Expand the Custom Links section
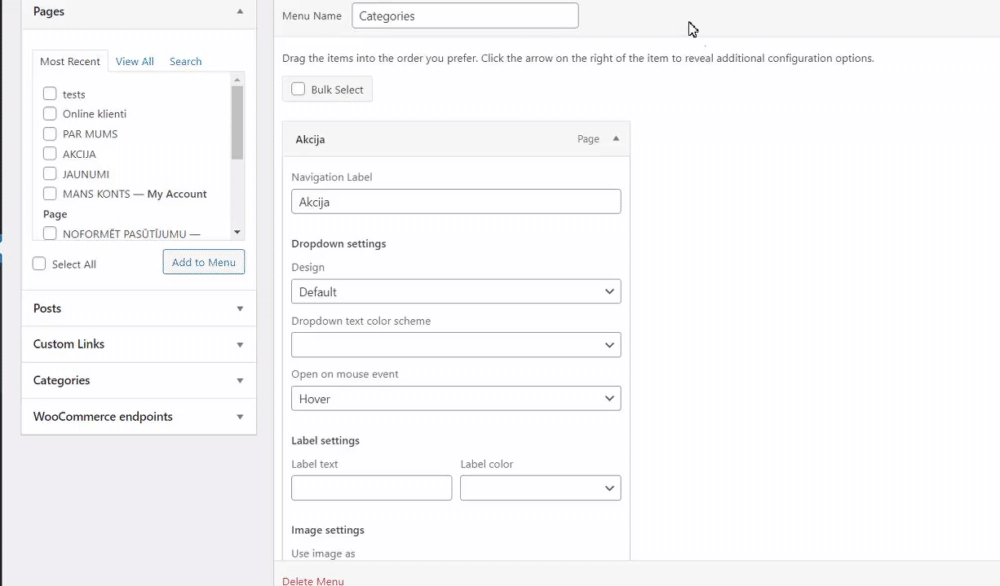Viewport: 1000px width, 586px height. (x=240, y=345)
